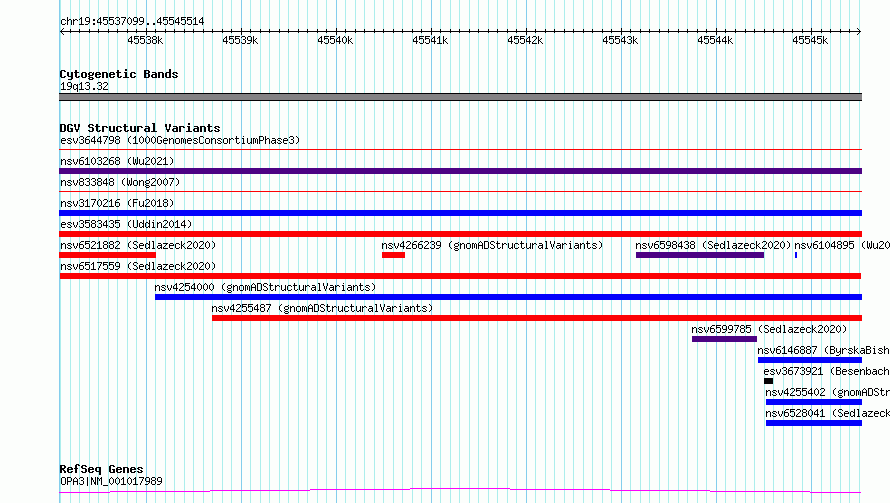890x503 pixels.
Task: Open variant nsv6517559 (Sedlazeck2020) label
Action: (138, 266)
